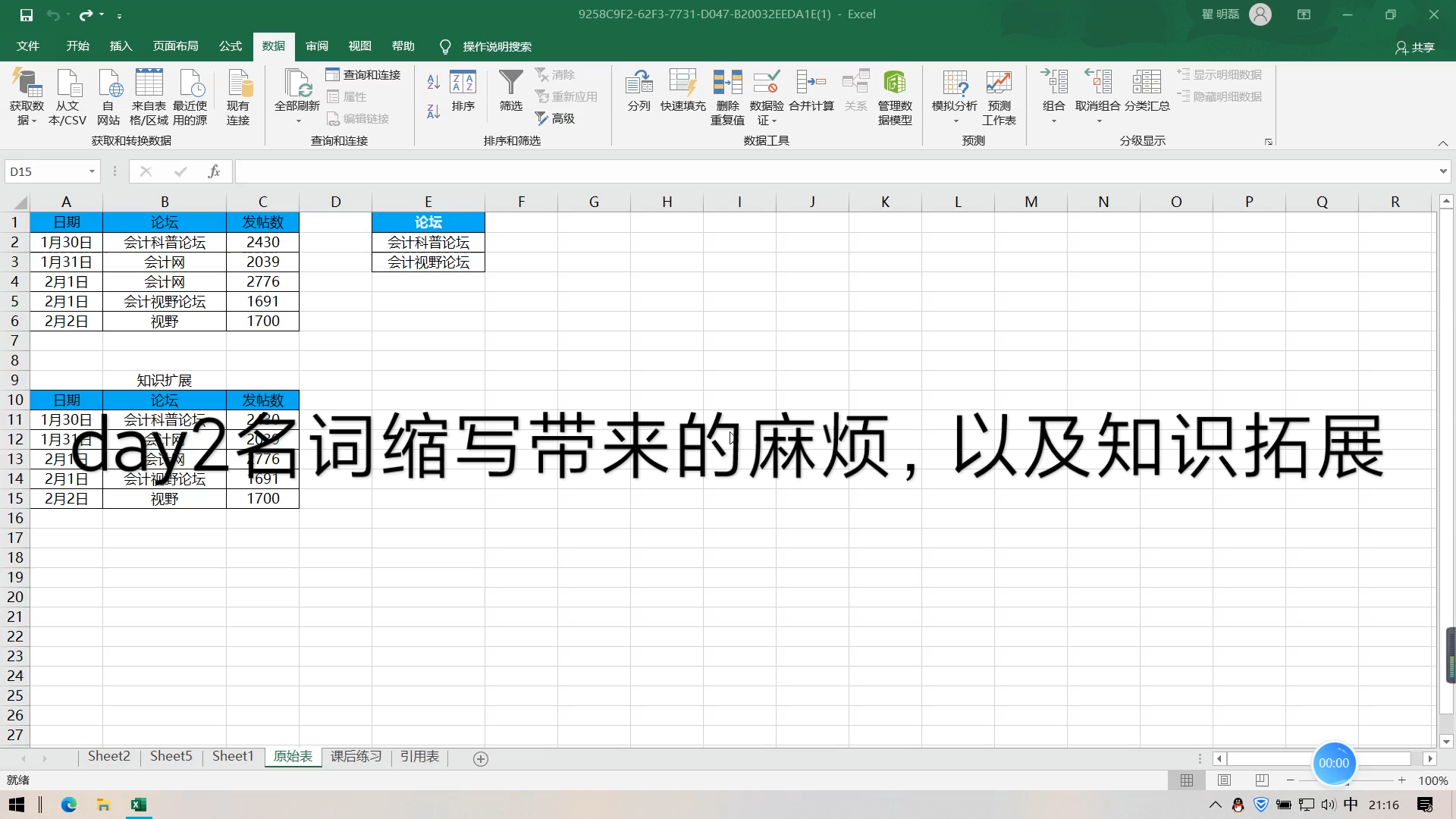1456x819 pixels.
Task: Open the File (文件) tab
Action: click(x=28, y=46)
